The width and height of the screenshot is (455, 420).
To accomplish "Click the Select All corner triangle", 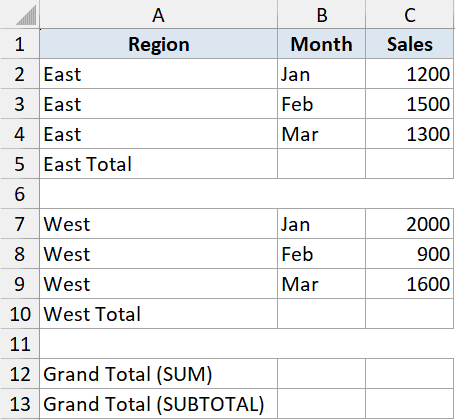I will click(26, 16).
